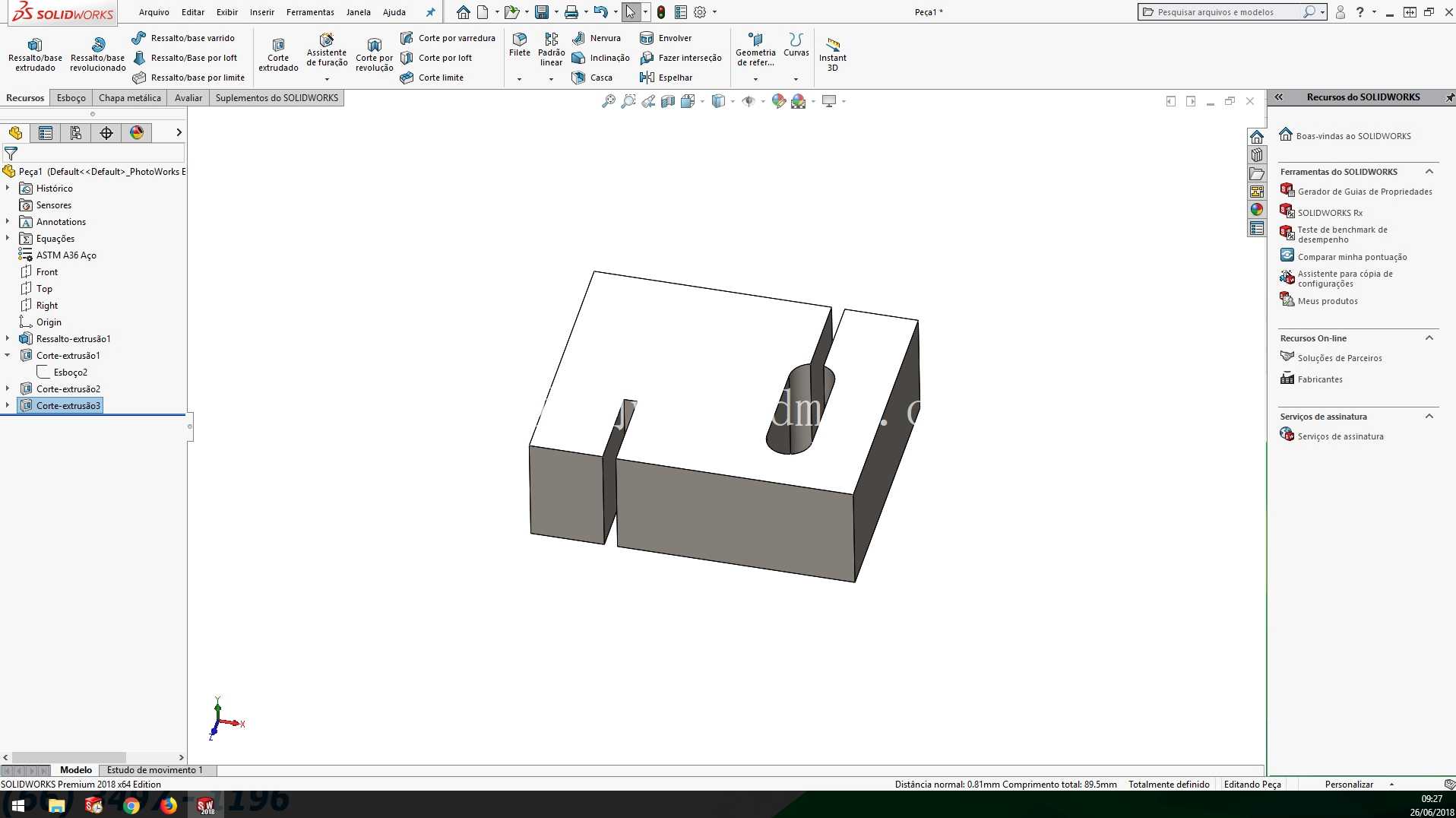Click the Zoom to fit icon
Viewport: 1456px width, 818px height.
[x=609, y=101]
